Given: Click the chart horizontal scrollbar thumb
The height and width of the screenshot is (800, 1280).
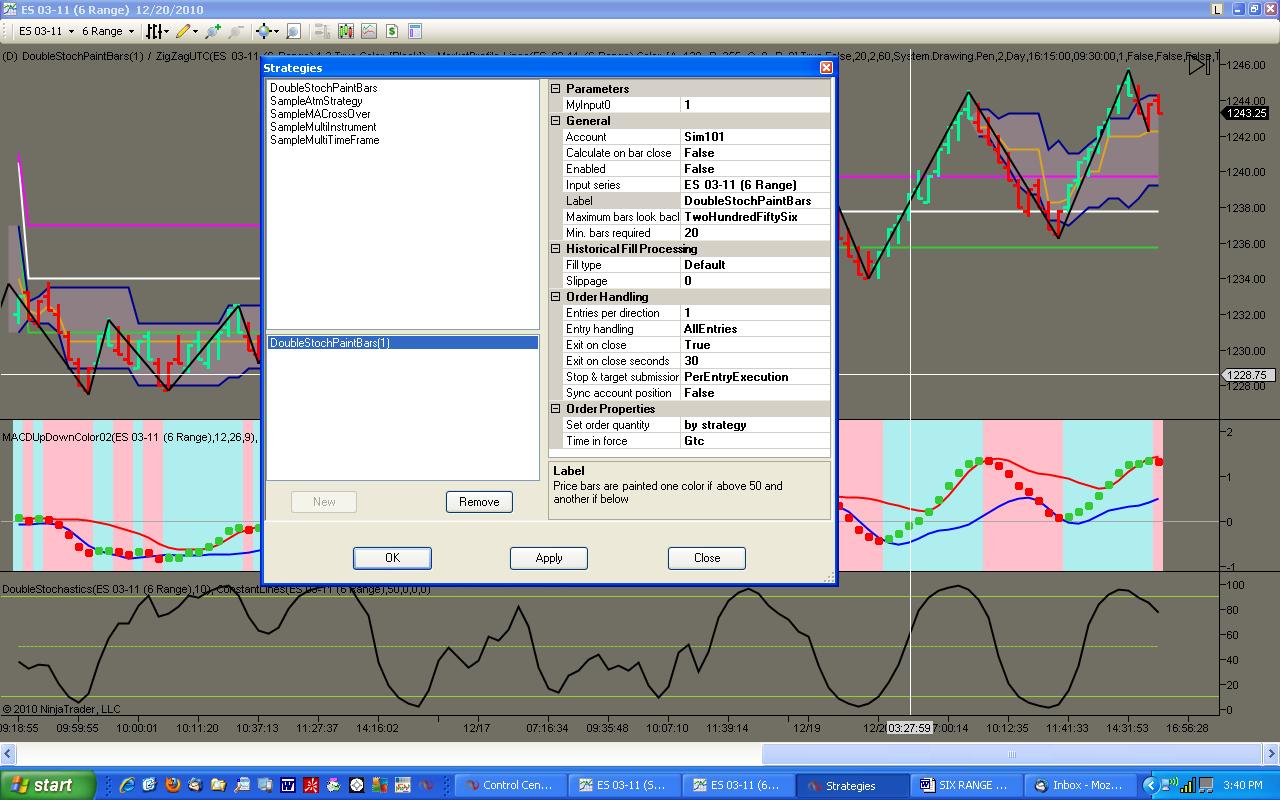Looking at the screenshot, I should pyautogui.click(x=1010, y=754).
